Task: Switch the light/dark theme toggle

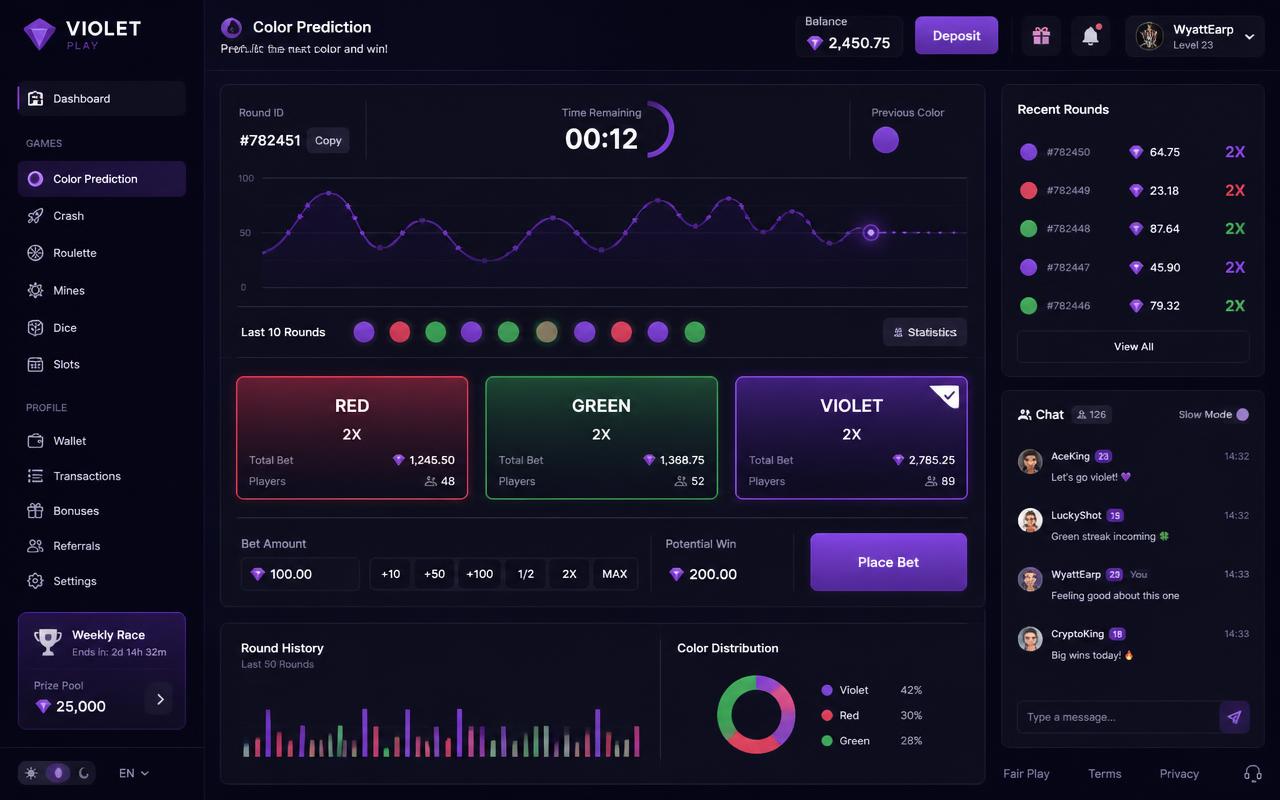Action: point(59,773)
